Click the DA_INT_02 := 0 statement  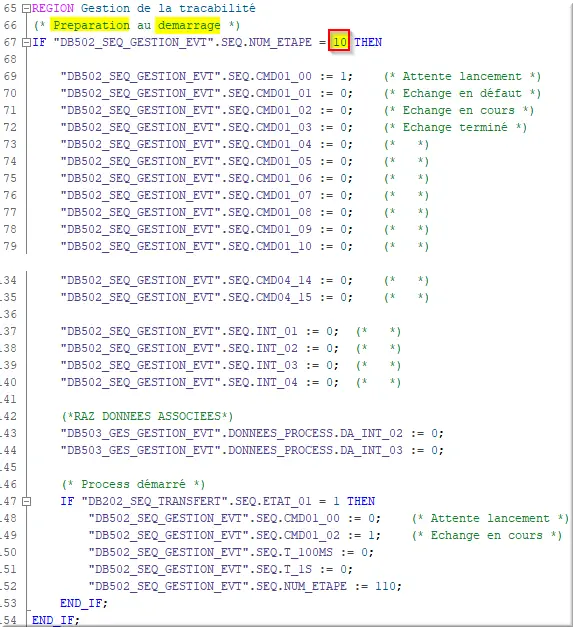(x=252, y=434)
